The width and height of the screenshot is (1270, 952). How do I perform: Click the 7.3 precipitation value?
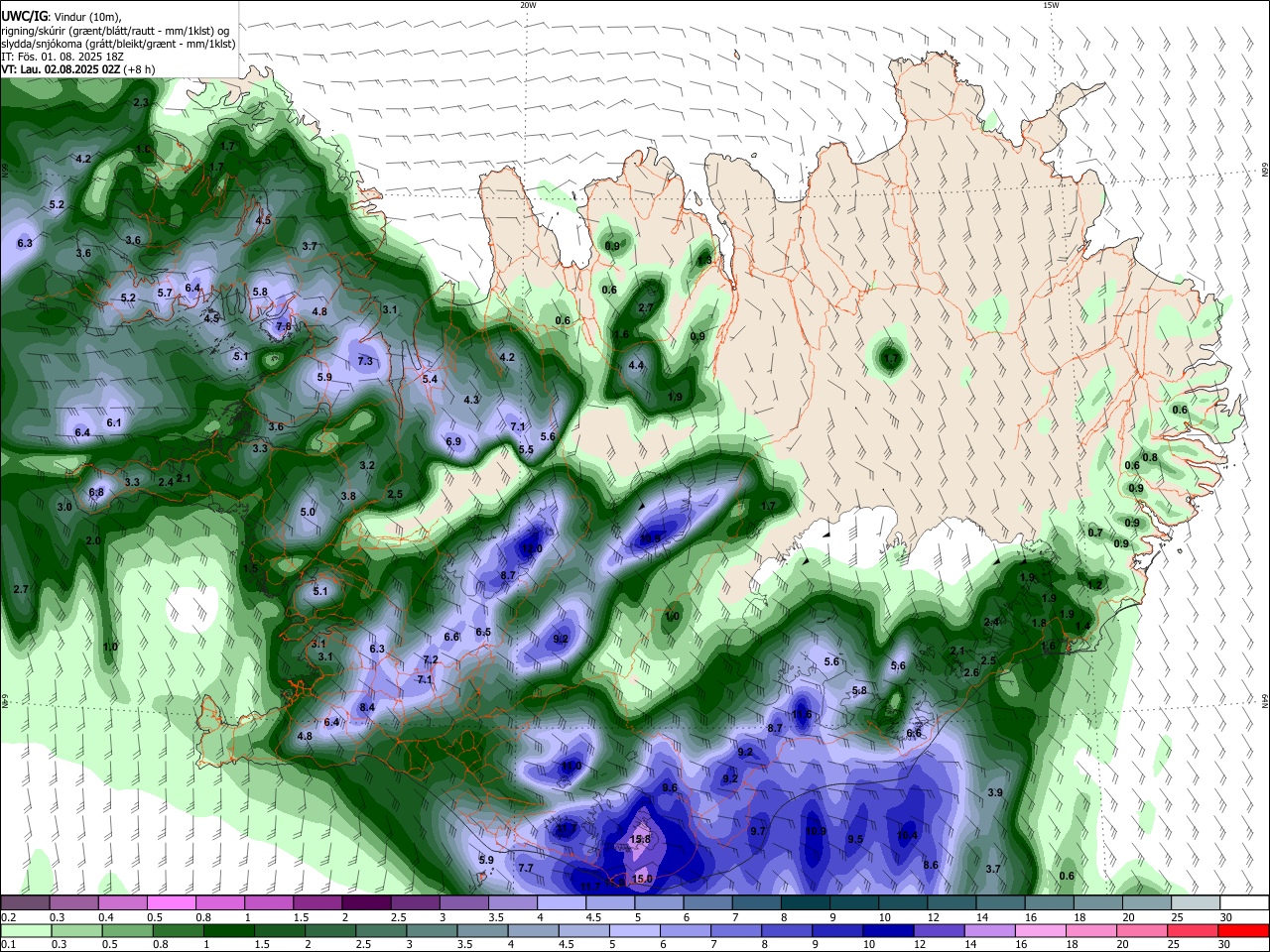point(365,361)
